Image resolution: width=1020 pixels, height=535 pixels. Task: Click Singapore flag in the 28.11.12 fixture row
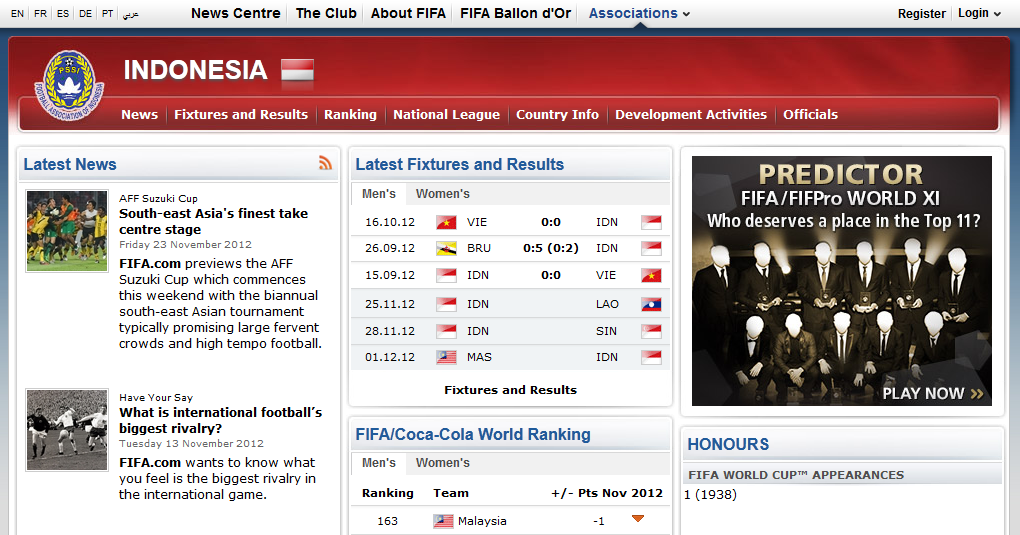pyautogui.click(x=651, y=331)
